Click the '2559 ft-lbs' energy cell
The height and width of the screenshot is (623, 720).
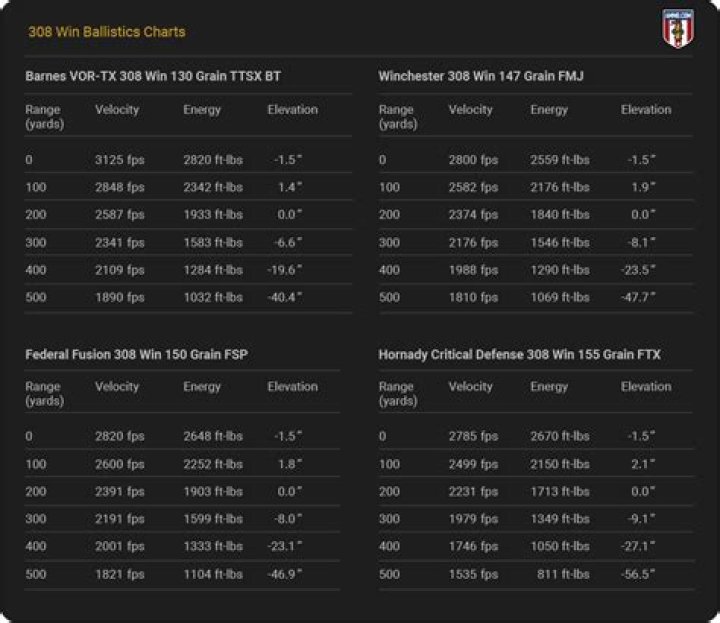560,160
